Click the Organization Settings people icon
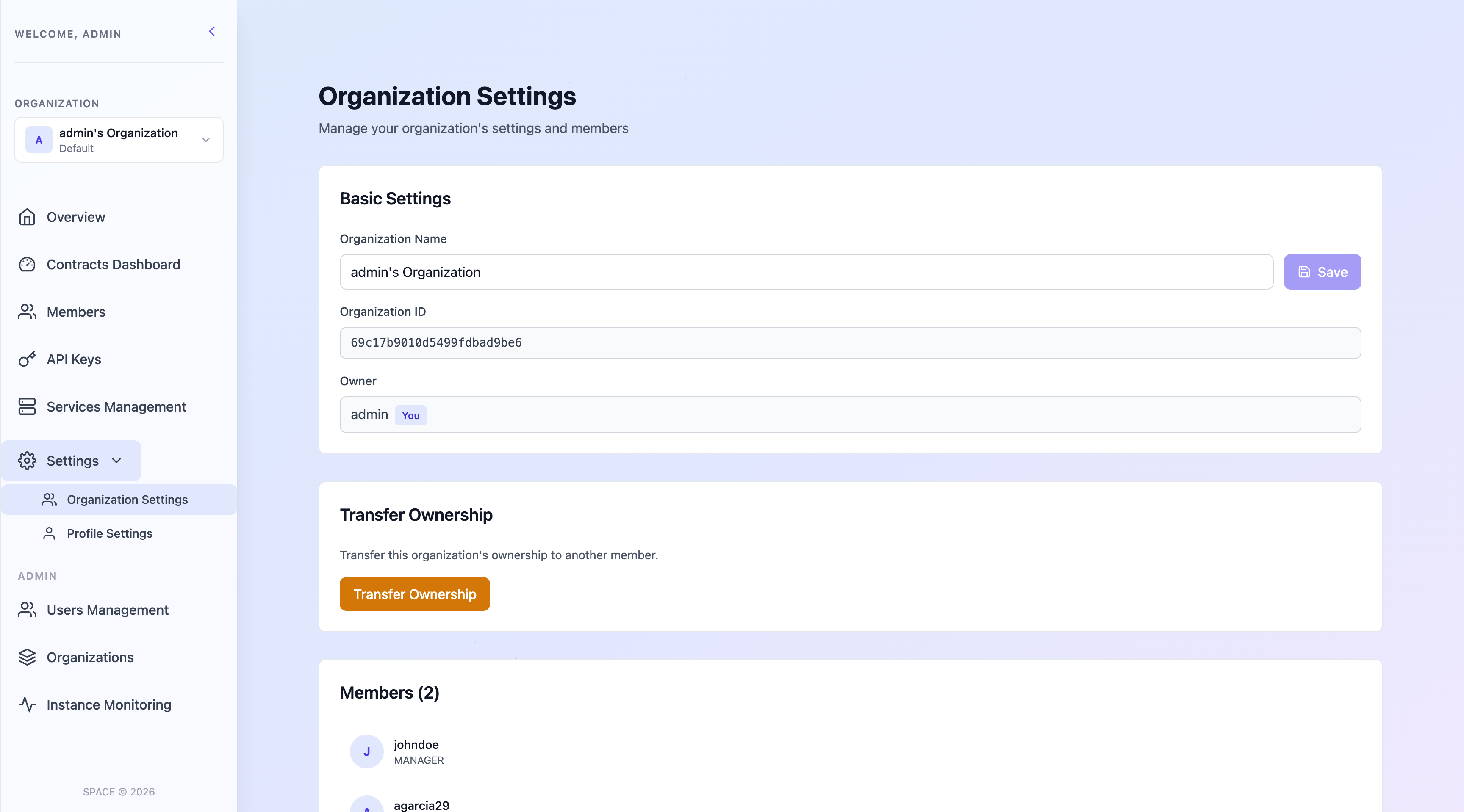This screenshot has height=812, width=1464. (x=50, y=500)
